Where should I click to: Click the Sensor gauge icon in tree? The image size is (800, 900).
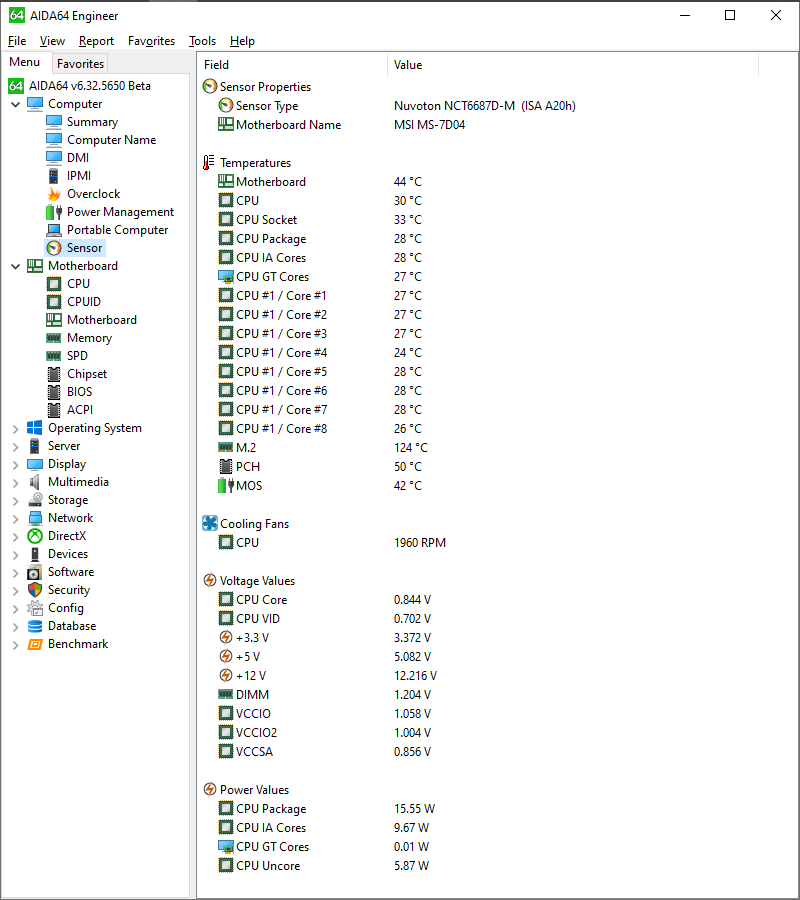click(54, 248)
